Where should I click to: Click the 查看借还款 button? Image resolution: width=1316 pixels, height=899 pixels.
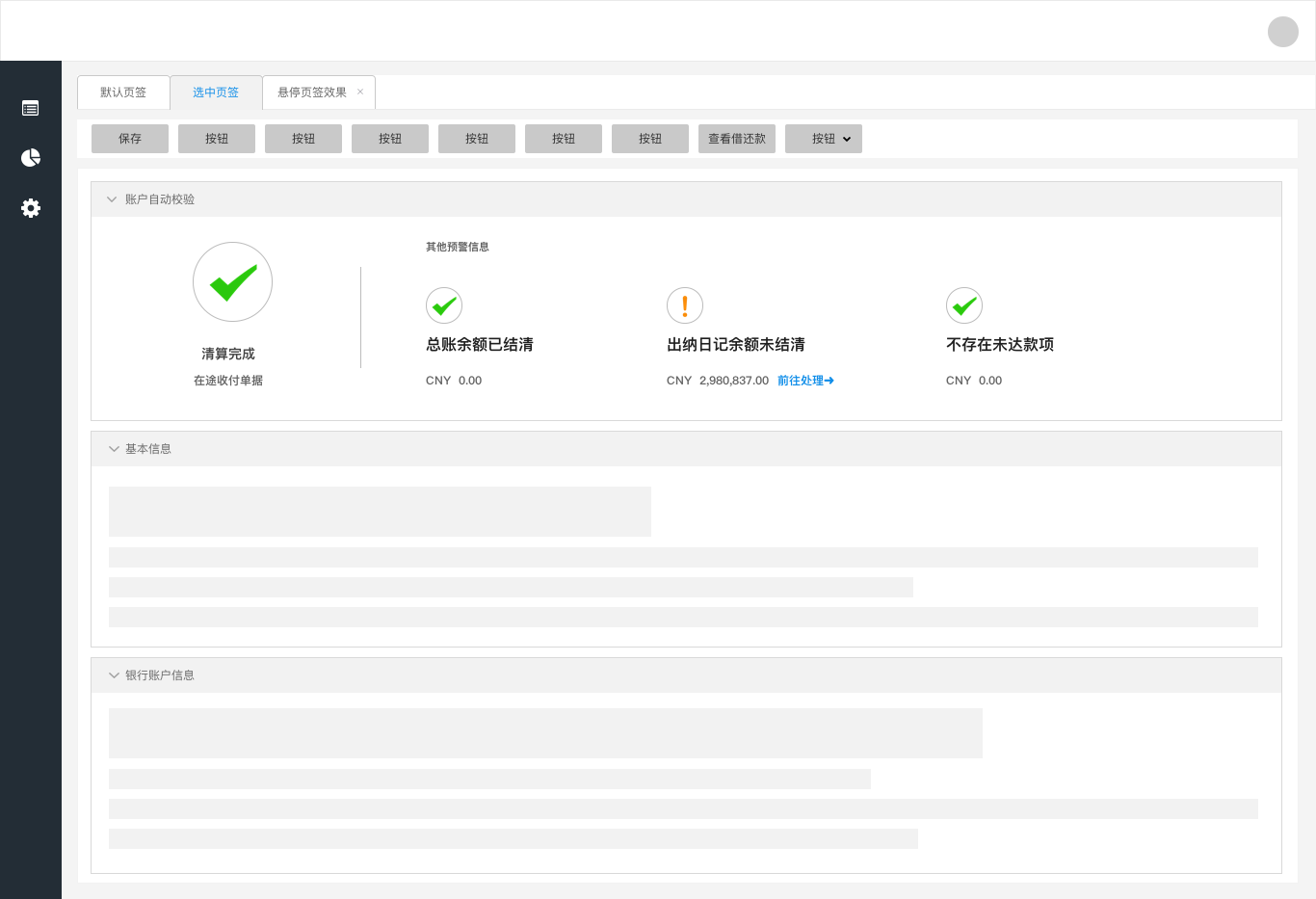pos(737,139)
